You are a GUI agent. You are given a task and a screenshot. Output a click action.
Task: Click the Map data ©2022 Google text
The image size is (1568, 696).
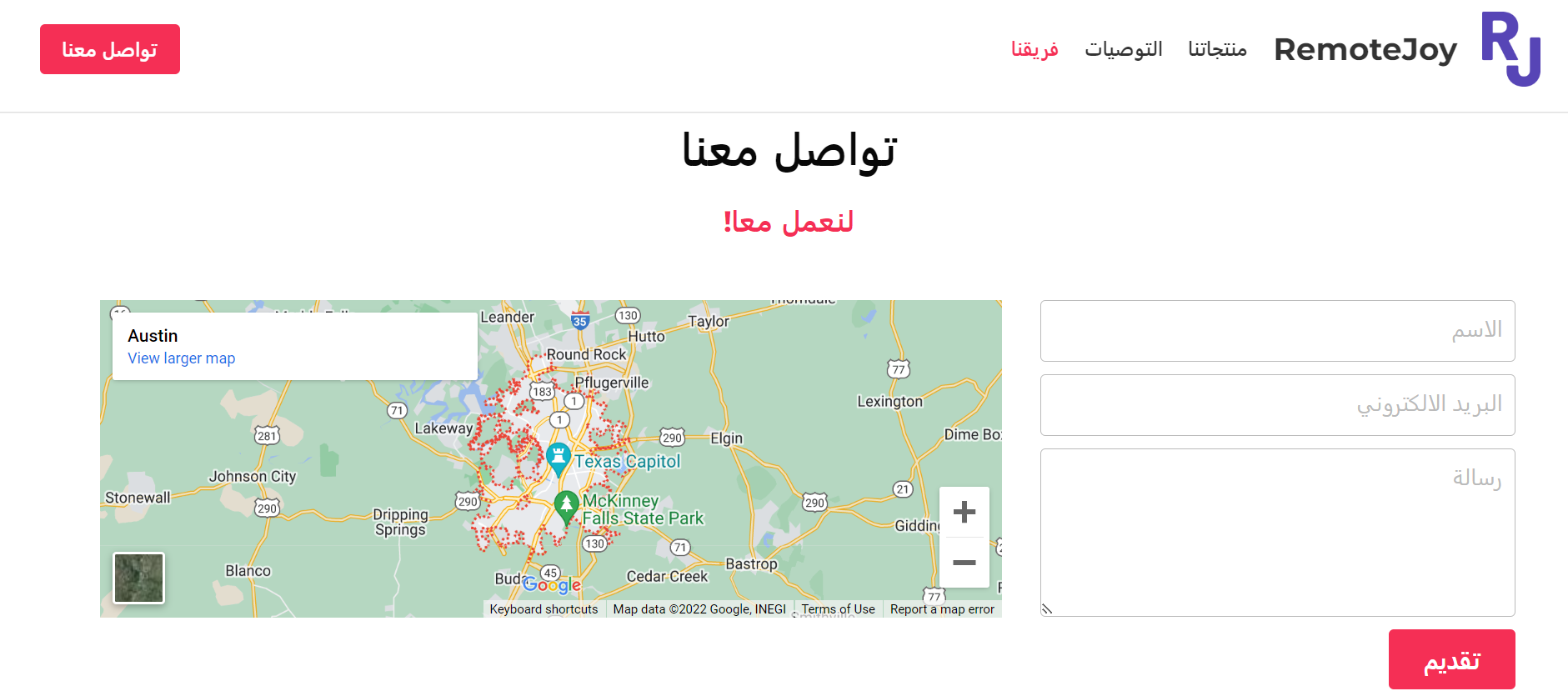pyautogui.click(x=699, y=609)
